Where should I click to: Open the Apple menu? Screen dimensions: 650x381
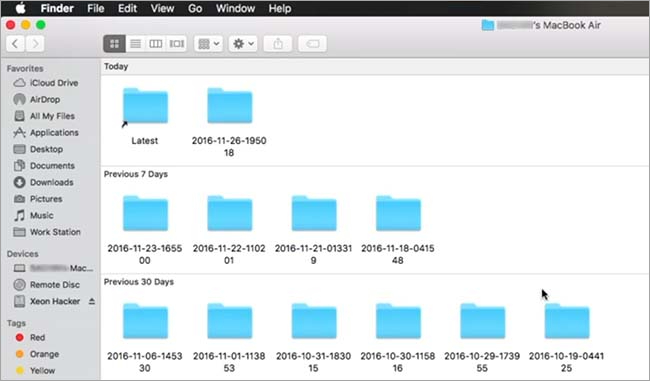click(20, 8)
